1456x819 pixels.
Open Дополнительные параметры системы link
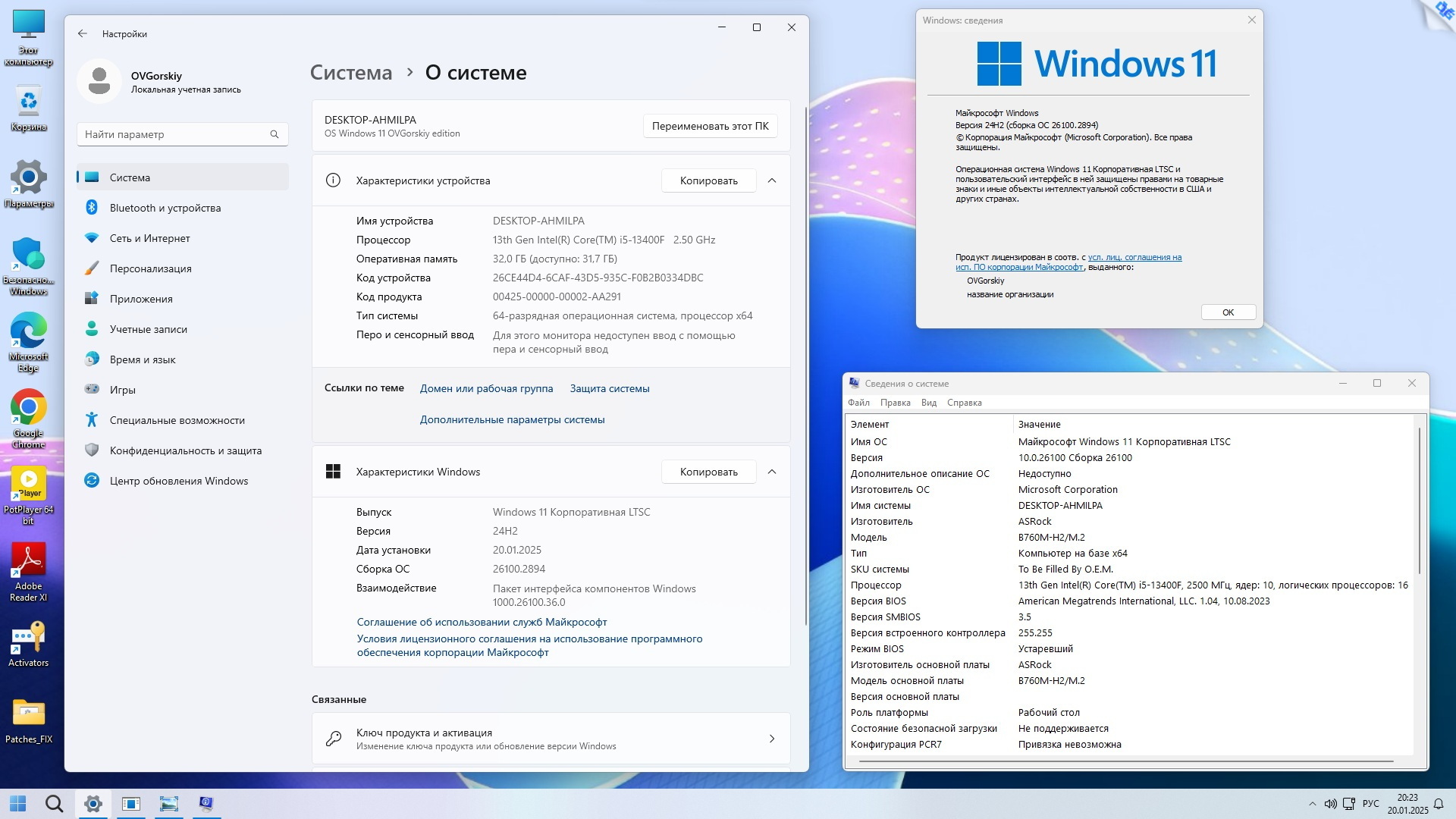click(512, 419)
